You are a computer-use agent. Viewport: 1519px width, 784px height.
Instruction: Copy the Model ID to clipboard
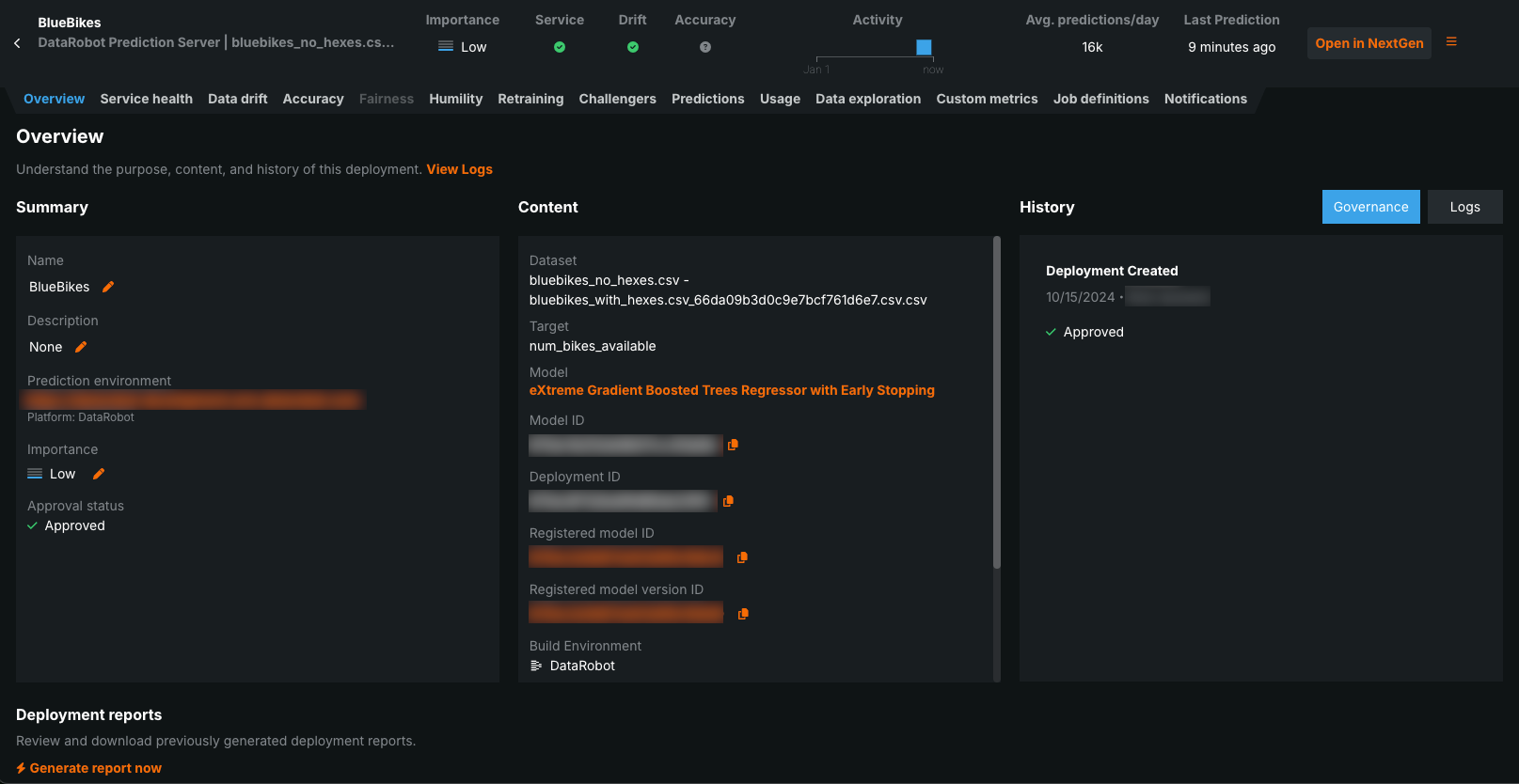733,445
